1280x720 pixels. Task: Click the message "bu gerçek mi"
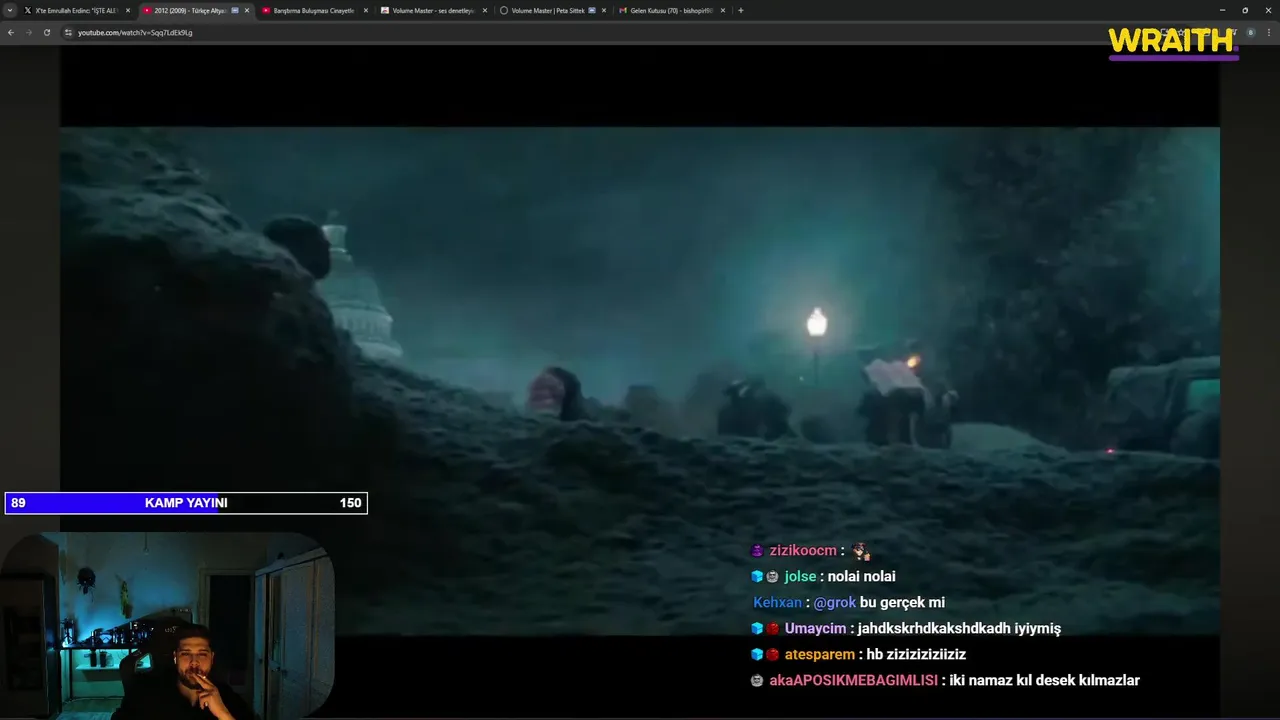click(x=902, y=602)
